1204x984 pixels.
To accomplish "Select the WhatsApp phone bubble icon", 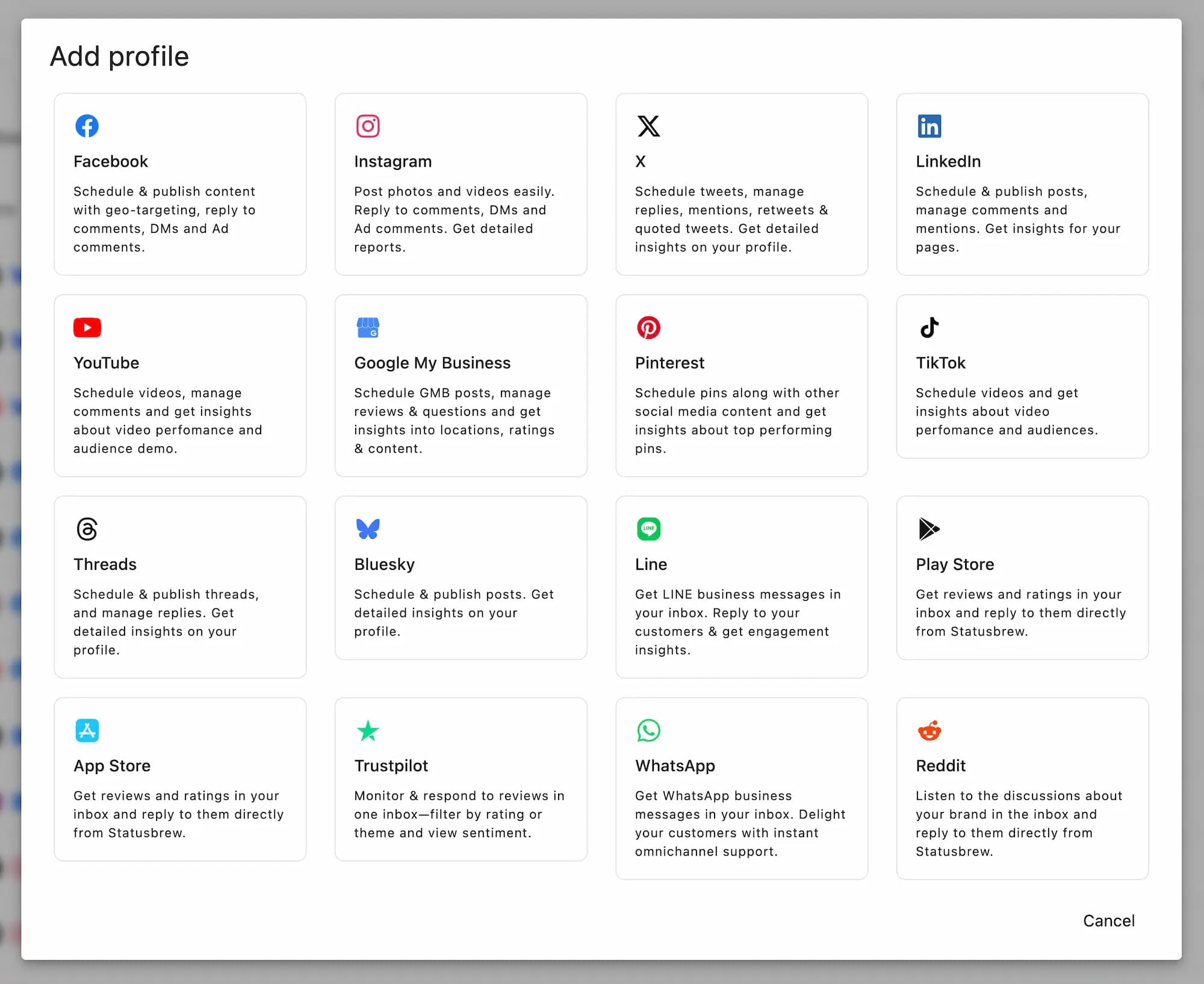I will (648, 731).
